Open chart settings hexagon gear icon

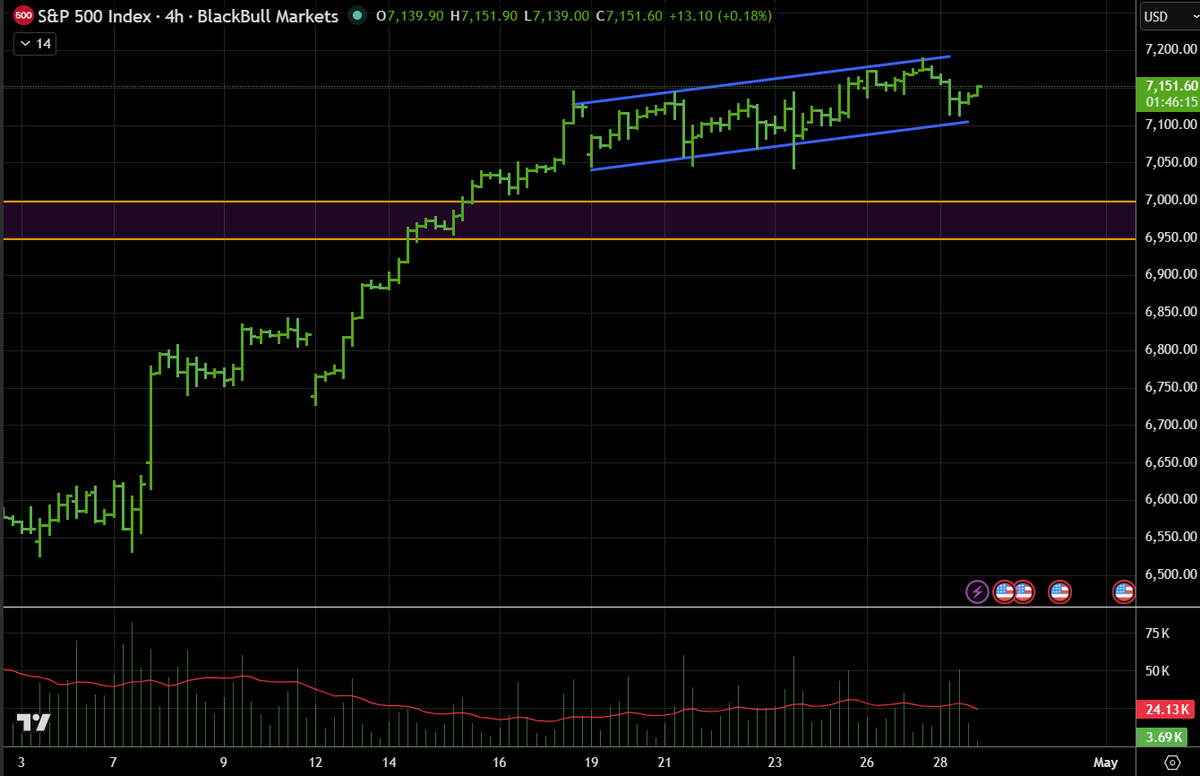[x=1170, y=762]
